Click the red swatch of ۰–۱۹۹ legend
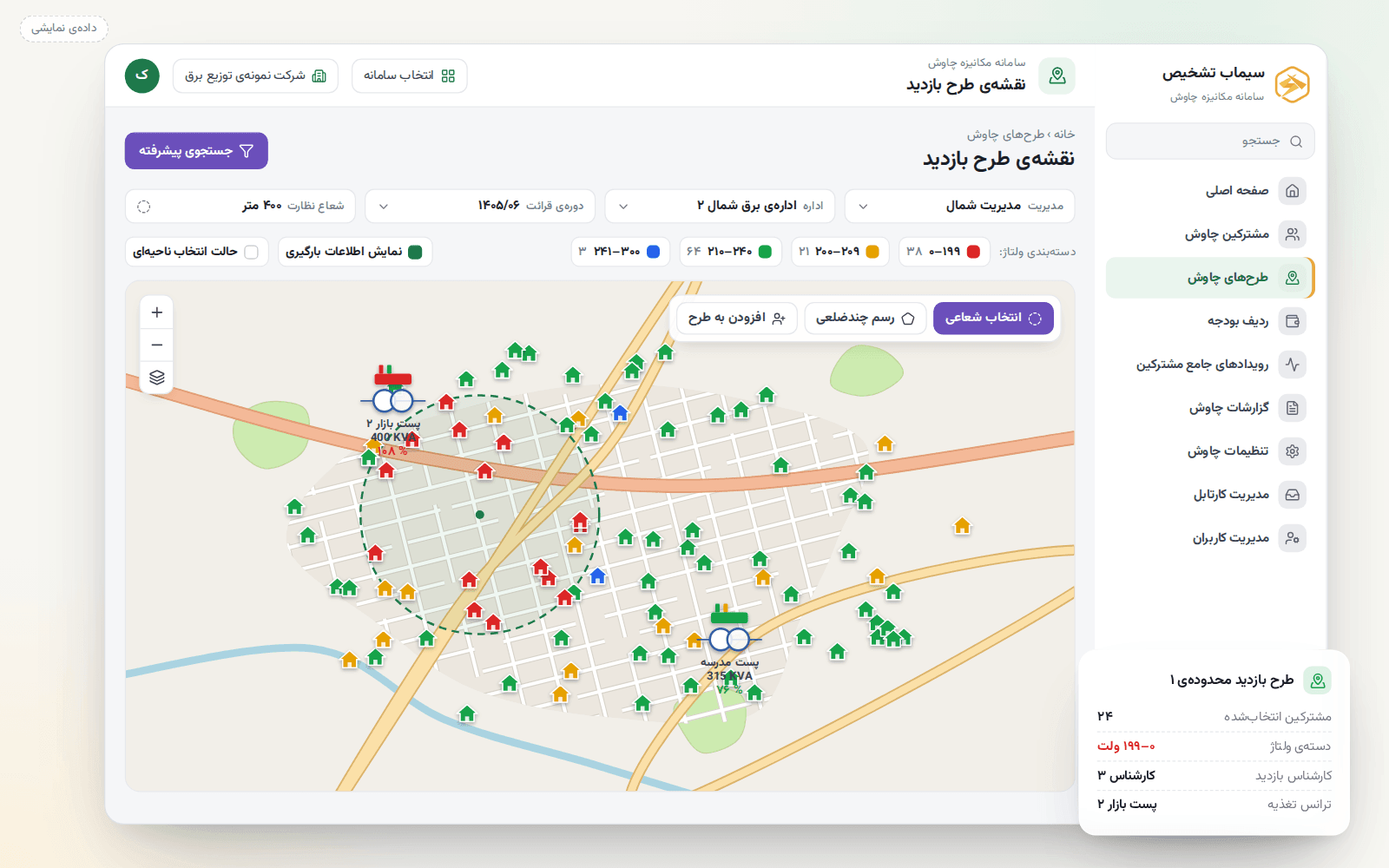 tap(973, 252)
